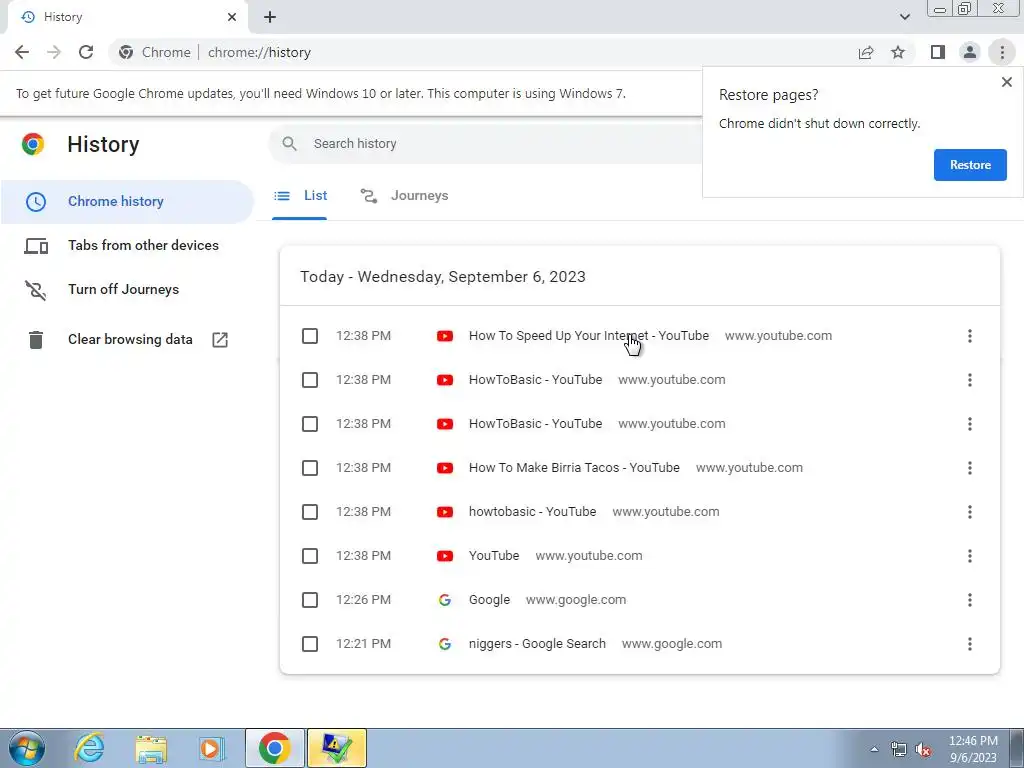
Task: Select Chrome history in sidebar
Action: coord(127,201)
